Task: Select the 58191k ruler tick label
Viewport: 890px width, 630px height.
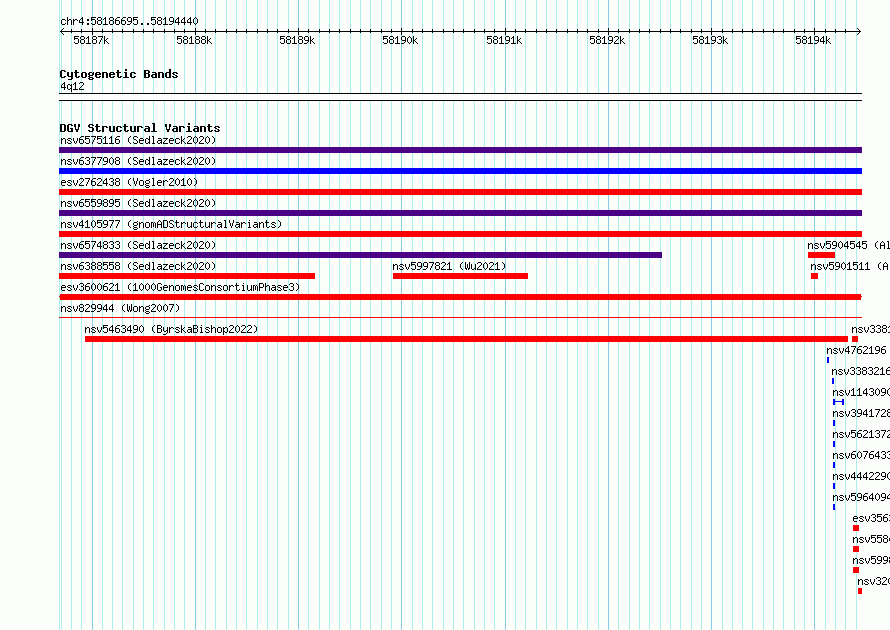Action: point(504,40)
